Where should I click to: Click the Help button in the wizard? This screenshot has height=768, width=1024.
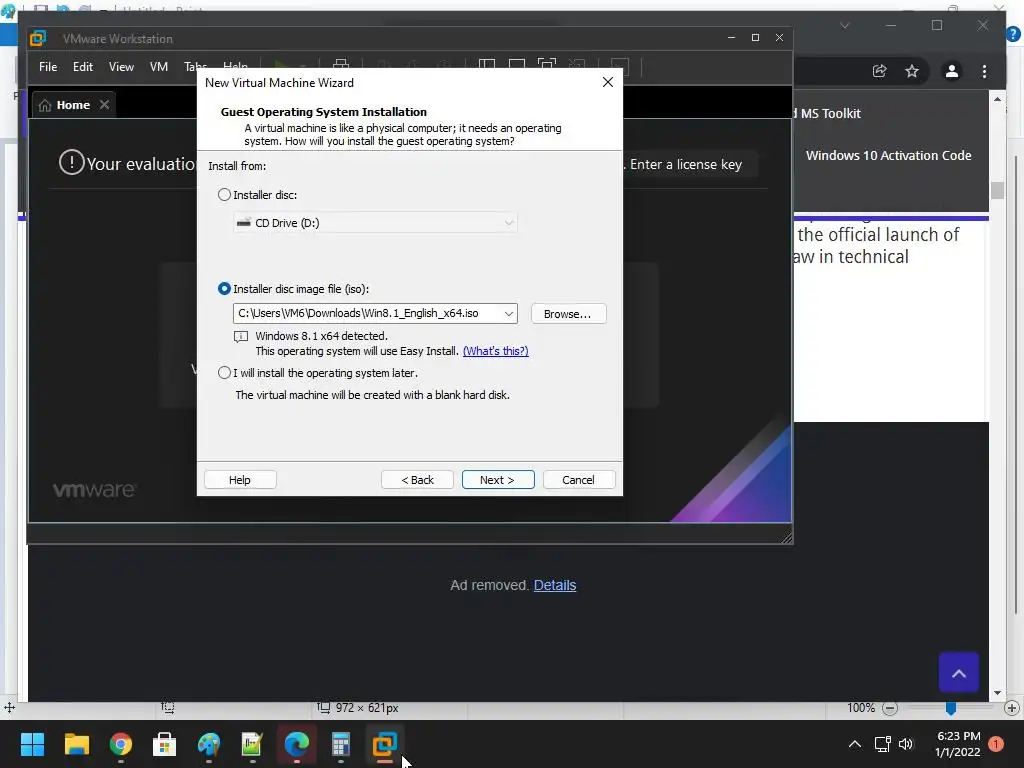pyautogui.click(x=240, y=480)
